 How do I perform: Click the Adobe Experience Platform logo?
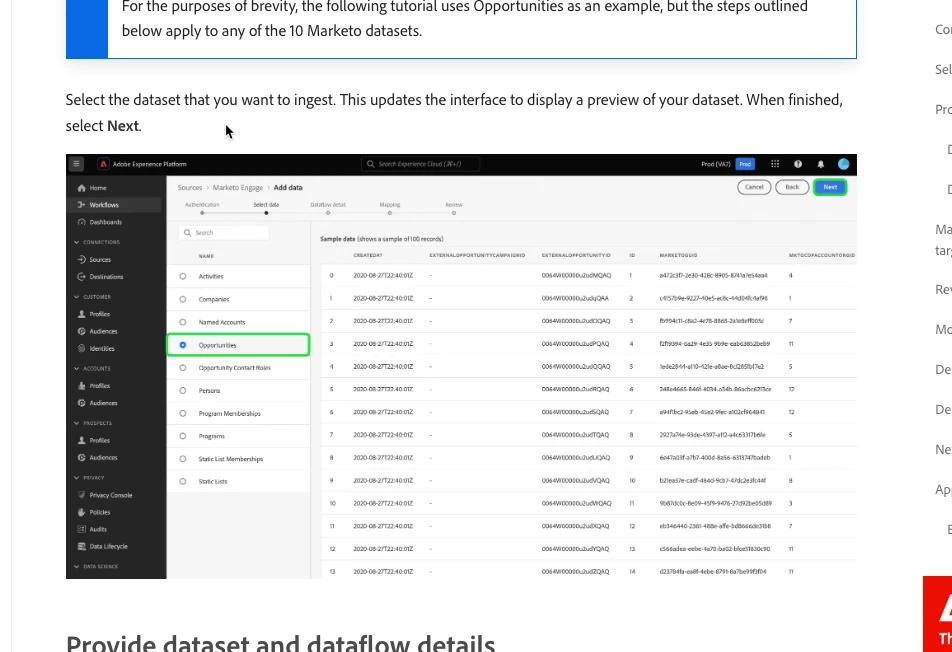tap(104, 164)
